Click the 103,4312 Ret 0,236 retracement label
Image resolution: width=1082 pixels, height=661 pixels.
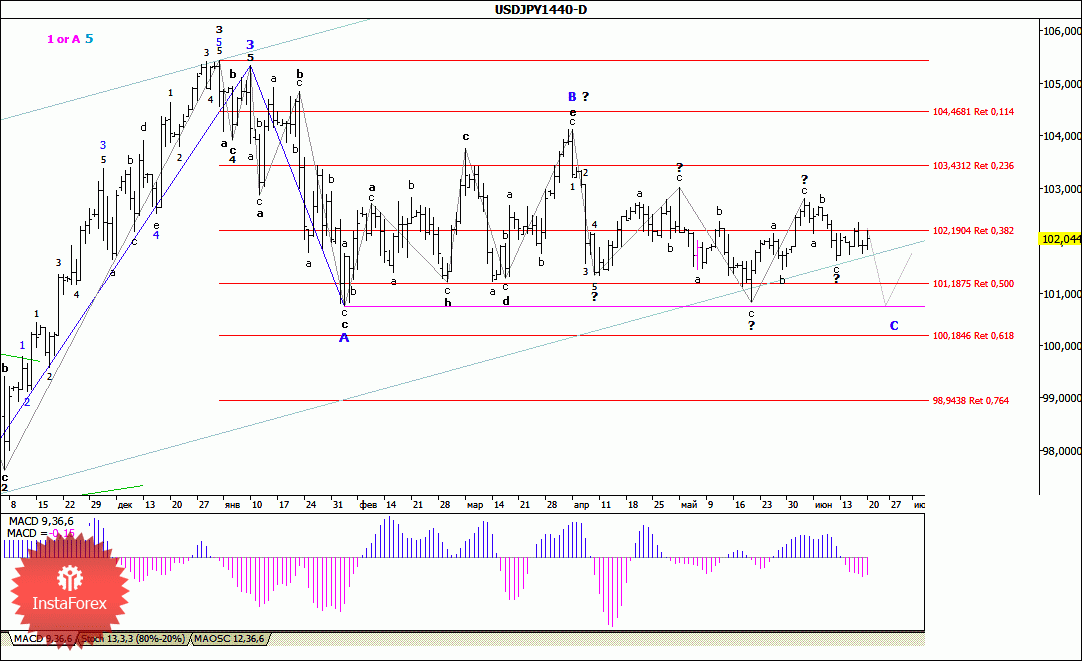pos(973,166)
